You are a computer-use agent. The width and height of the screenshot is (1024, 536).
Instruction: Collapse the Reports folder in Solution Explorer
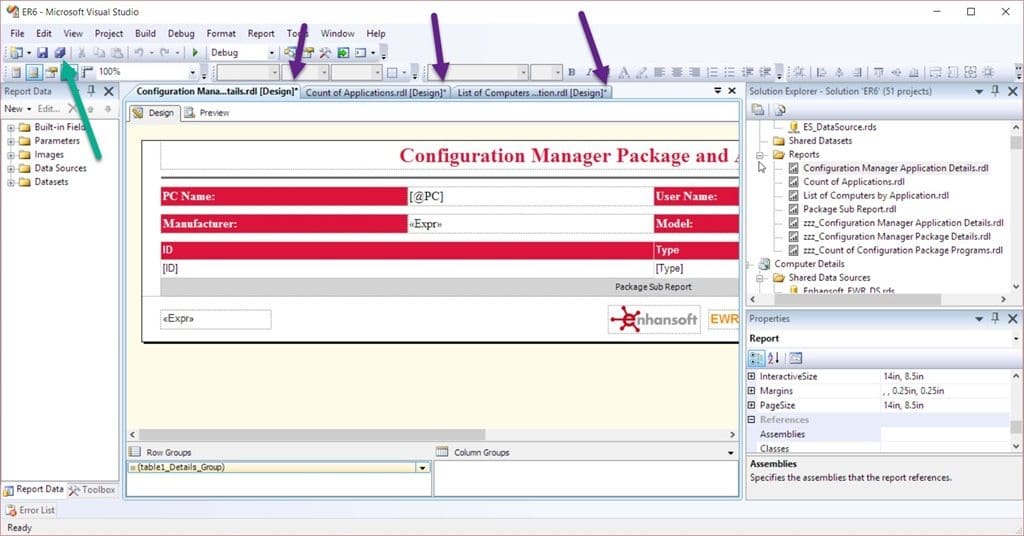[760, 155]
